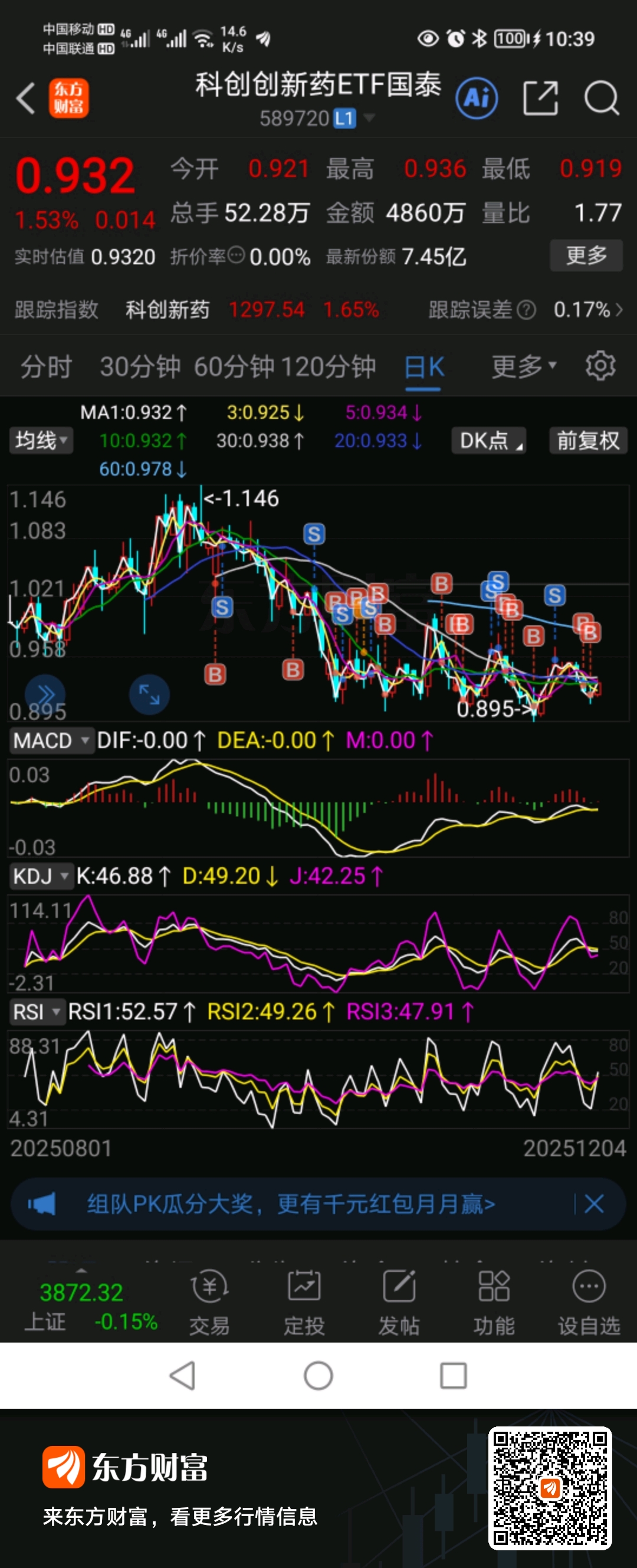Tap the announcement megaphone icon
The width and height of the screenshot is (637, 1568).
point(41,1203)
